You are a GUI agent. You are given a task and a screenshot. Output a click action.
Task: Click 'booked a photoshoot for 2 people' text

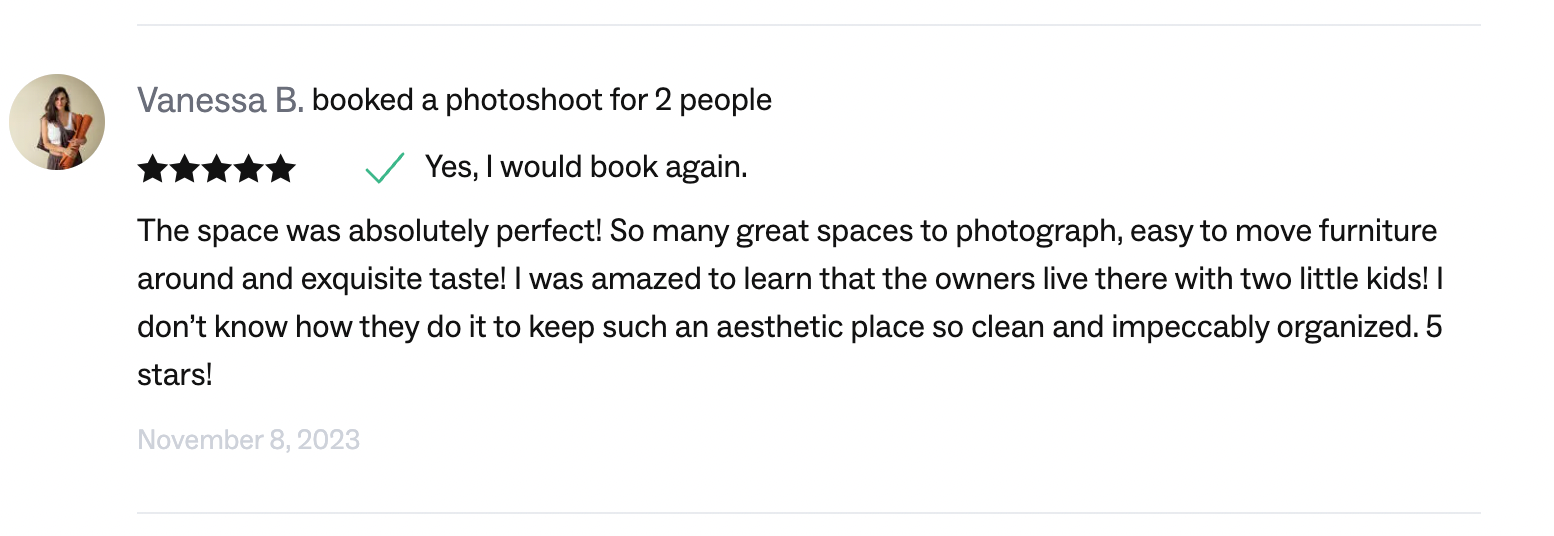click(x=542, y=100)
